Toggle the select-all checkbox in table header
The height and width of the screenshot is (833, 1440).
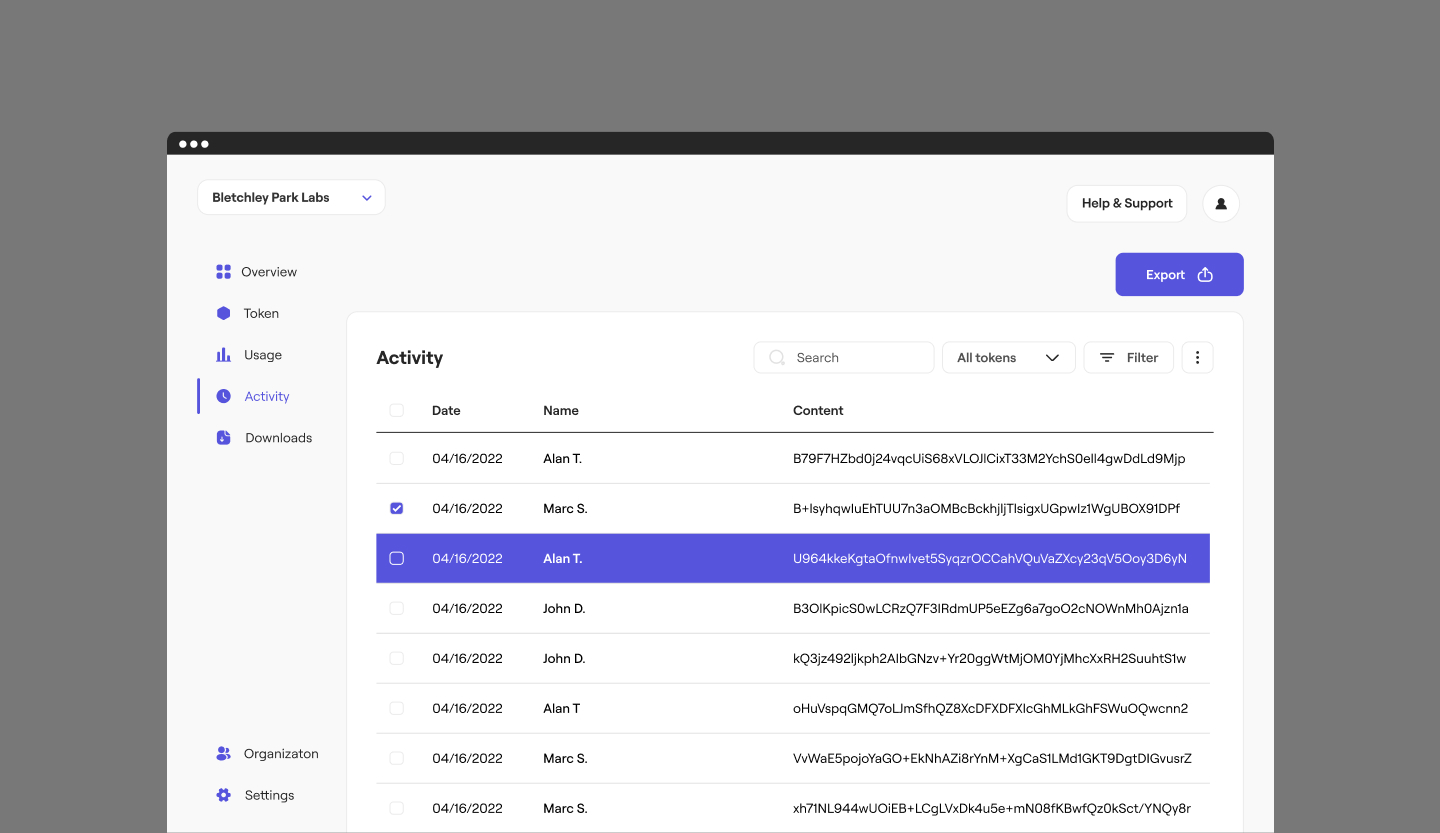point(397,410)
